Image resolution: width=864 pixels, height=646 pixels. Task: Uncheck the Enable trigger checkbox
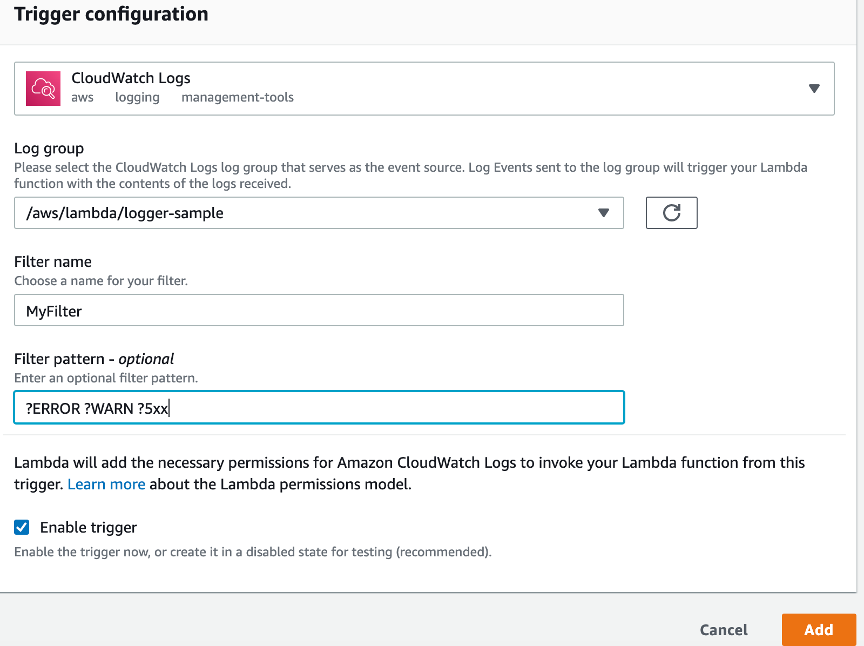[x=22, y=527]
